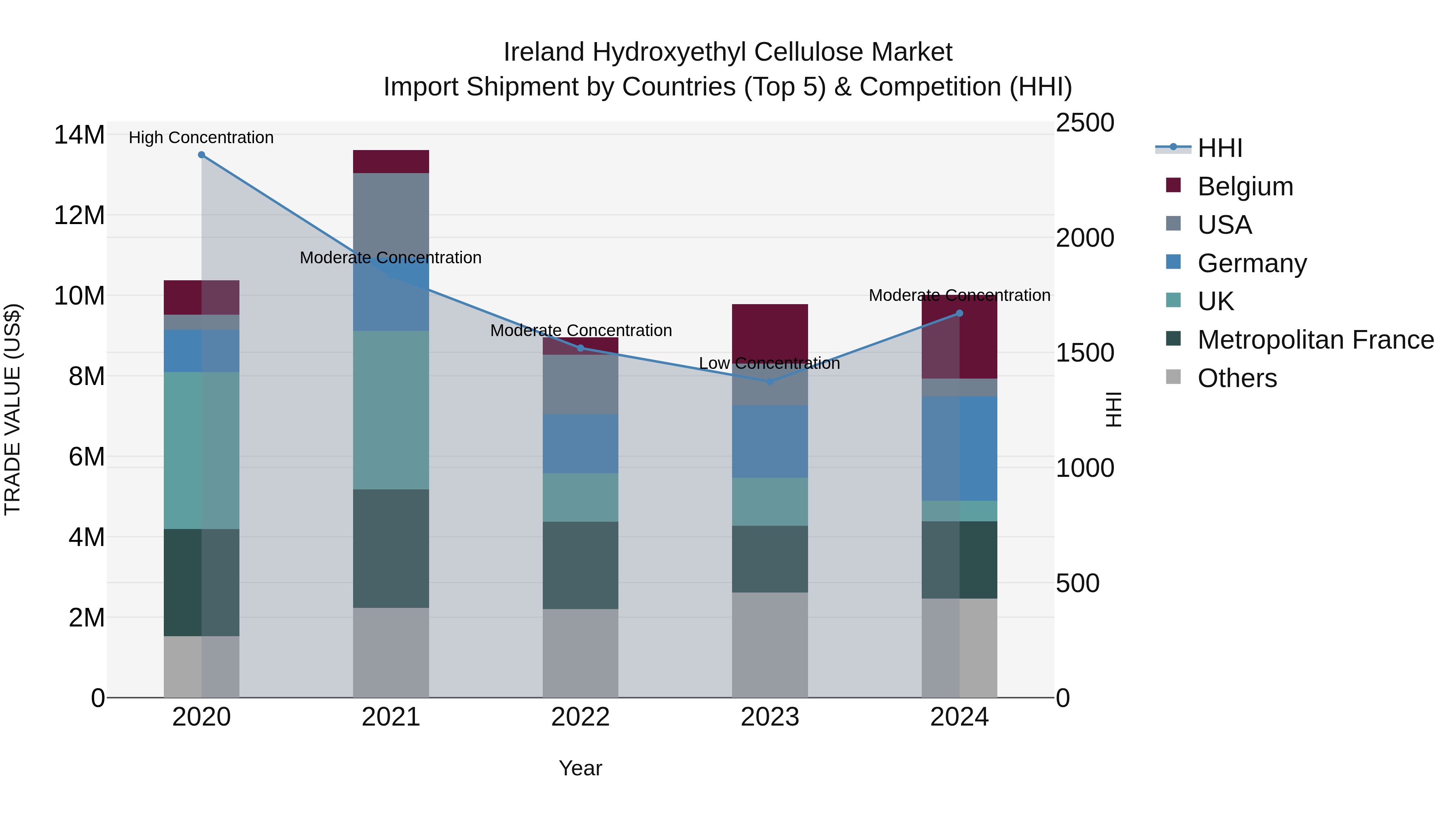This screenshot has height=819, width=1456.
Task: Click the Moderate Concentration label above 2024
Action: [960, 296]
